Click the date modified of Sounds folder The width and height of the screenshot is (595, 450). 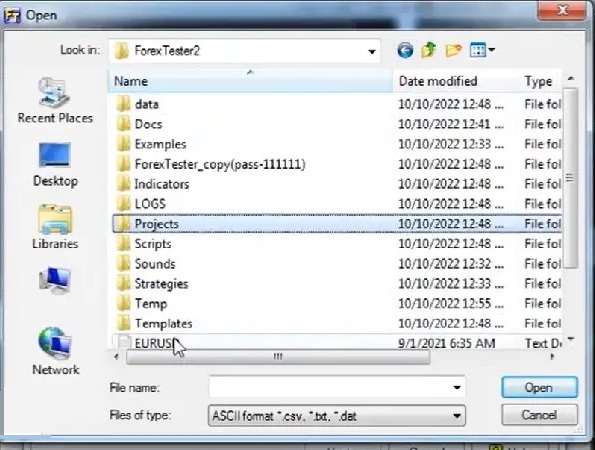pos(451,264)
